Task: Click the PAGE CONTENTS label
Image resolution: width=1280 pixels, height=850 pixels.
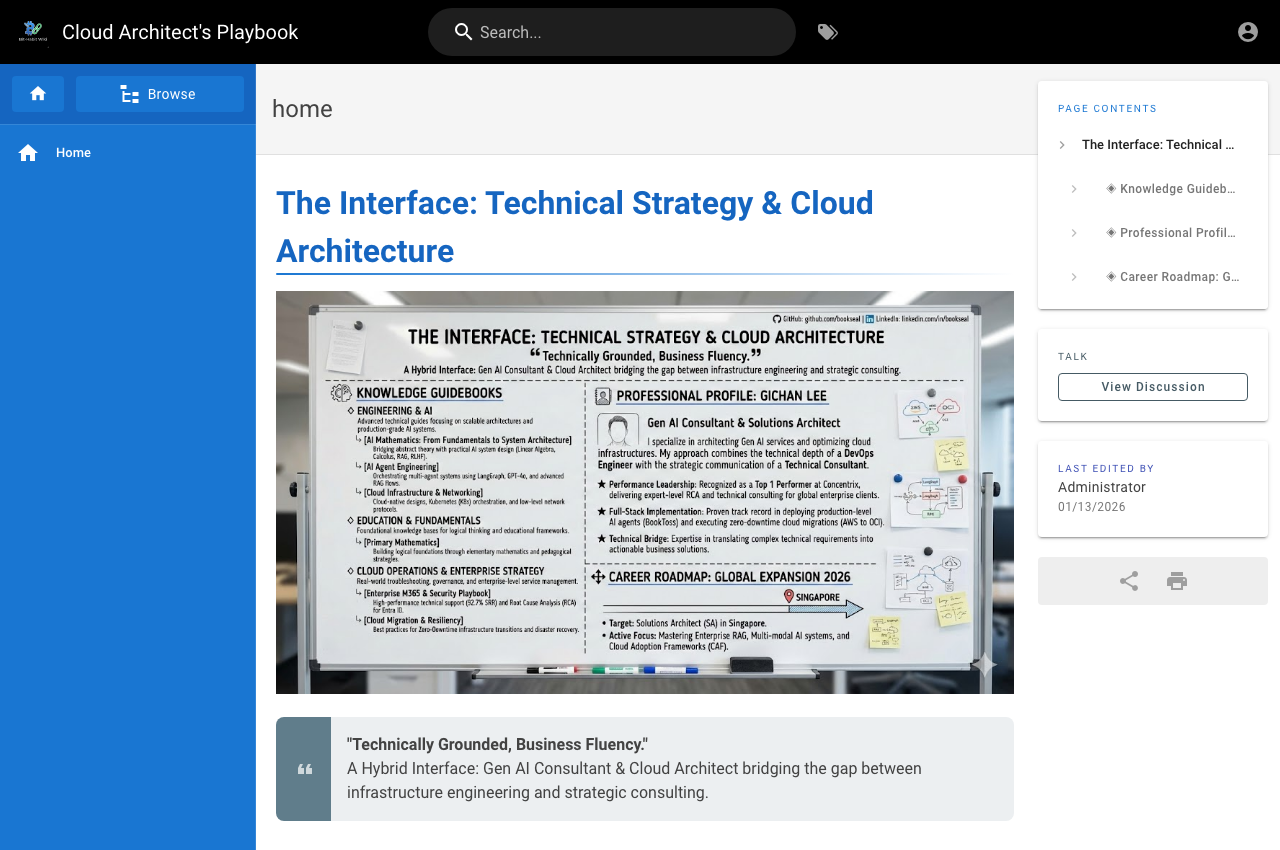Action: pyautogui.click(x=1108, y=109)
